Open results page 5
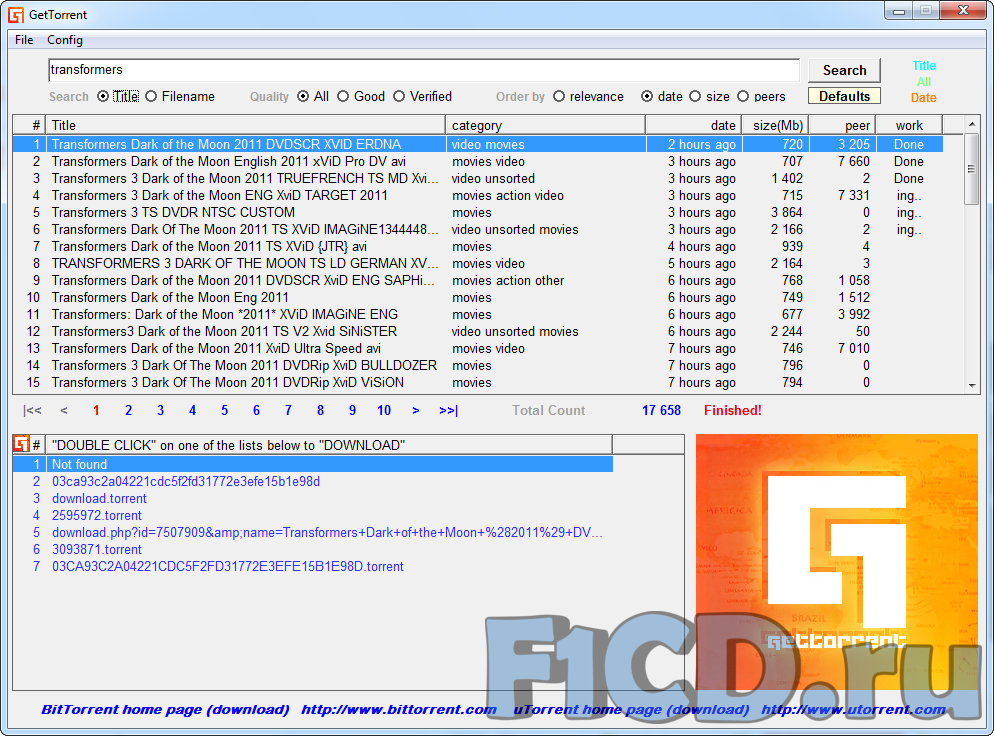Image resolution: width=994 pixels, height=736 pixels. [x=224, y=411]
